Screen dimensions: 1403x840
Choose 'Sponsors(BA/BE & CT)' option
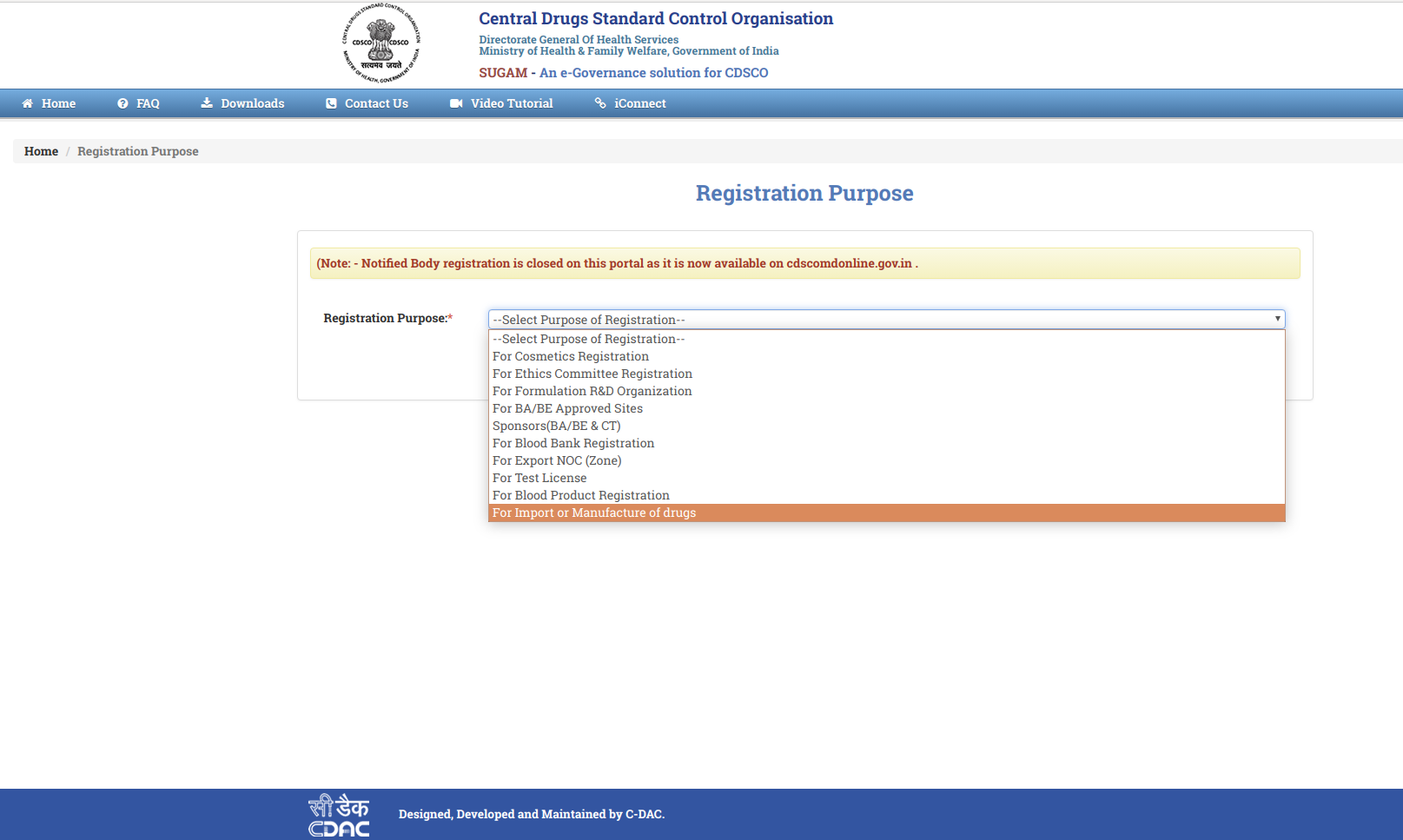pyautogui.click(x=556, y=426)
